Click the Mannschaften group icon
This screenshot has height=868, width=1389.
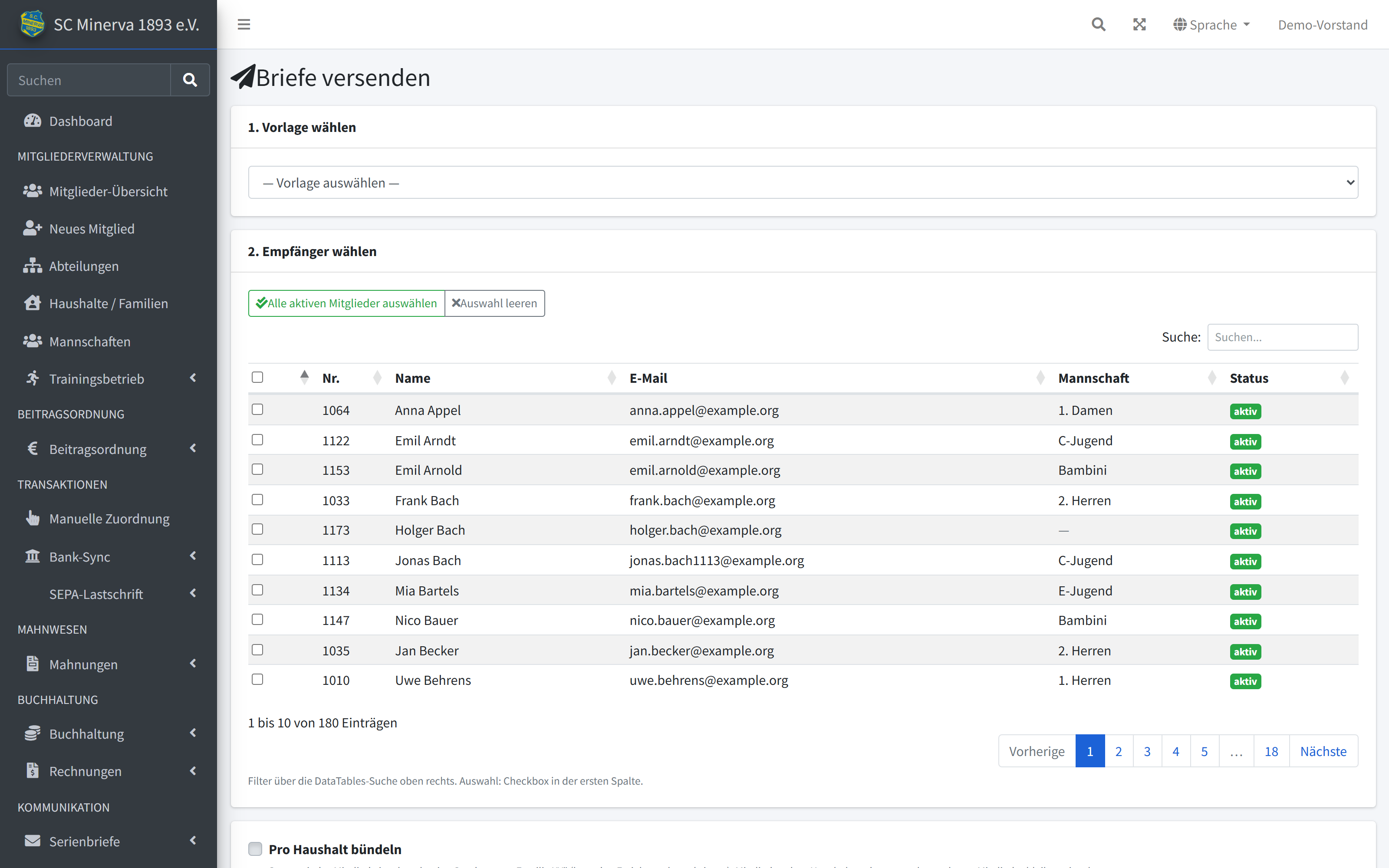coord(32,341)
